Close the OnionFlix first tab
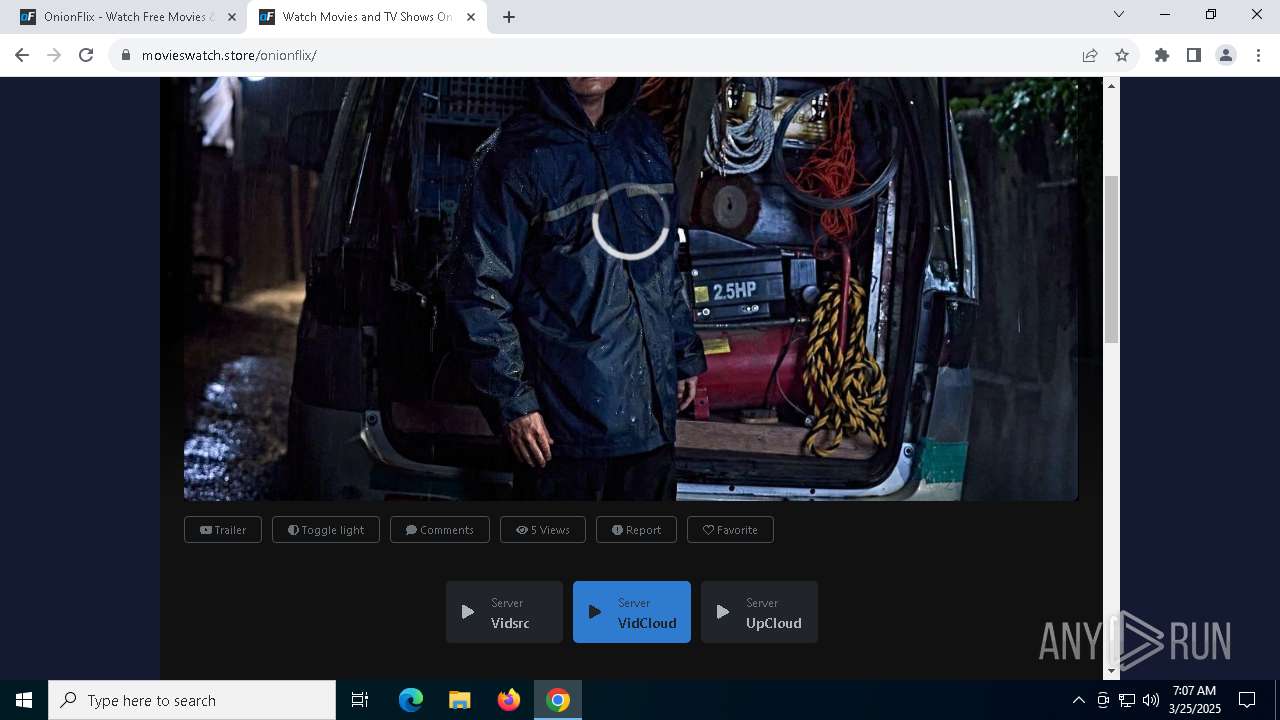1280x720 pixels. coord(231,17)
